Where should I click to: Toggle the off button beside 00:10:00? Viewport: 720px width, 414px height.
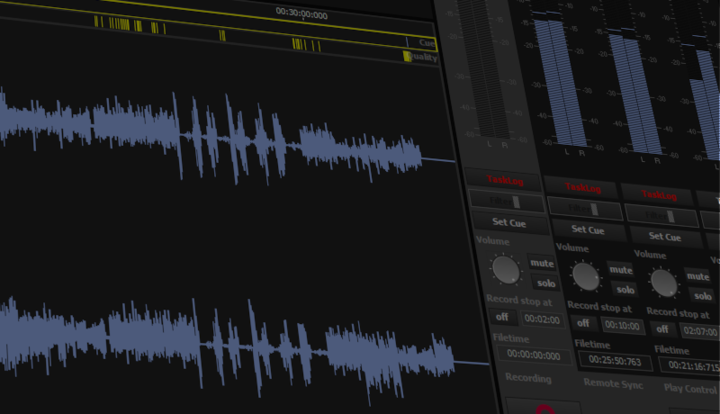[x=583, y=323]
